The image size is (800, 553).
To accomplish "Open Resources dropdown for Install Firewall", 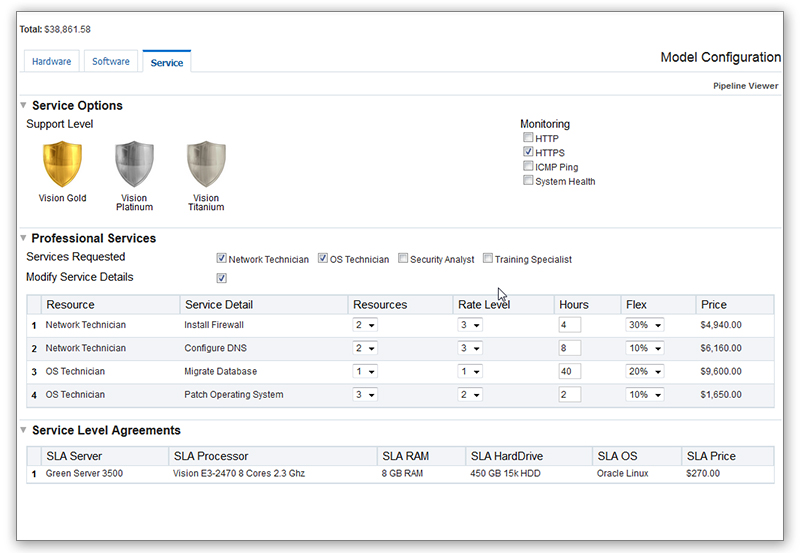I will 364,325.
